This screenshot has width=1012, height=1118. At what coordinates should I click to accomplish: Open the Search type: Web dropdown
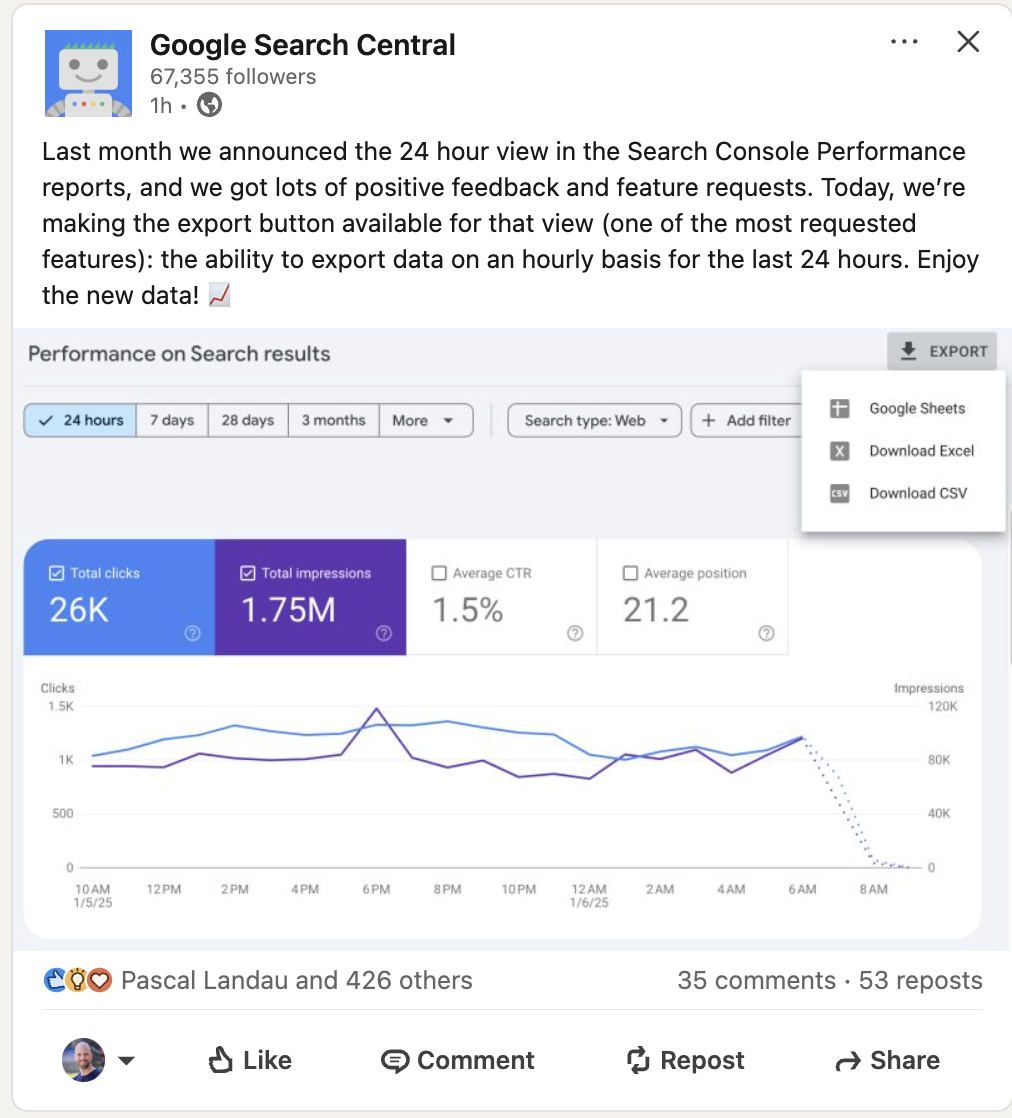coord(594,420)
